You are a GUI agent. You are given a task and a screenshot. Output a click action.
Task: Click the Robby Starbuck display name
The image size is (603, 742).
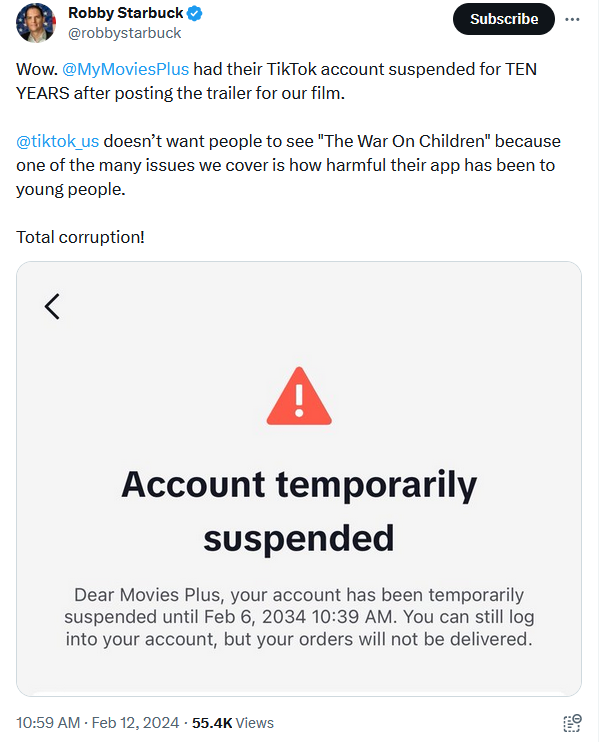click(125, 13)
